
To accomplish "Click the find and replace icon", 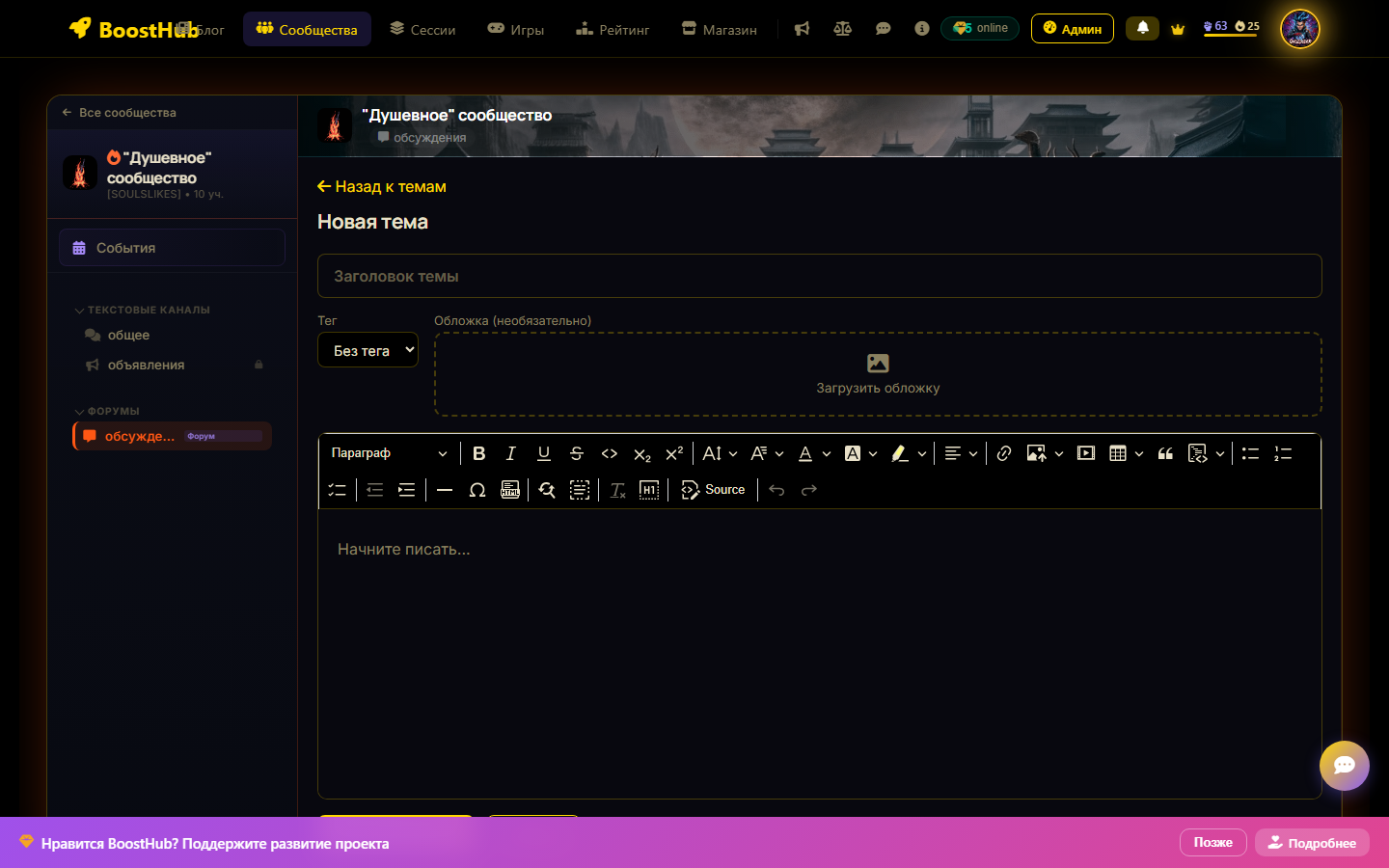I will click(x=547, y=490).
